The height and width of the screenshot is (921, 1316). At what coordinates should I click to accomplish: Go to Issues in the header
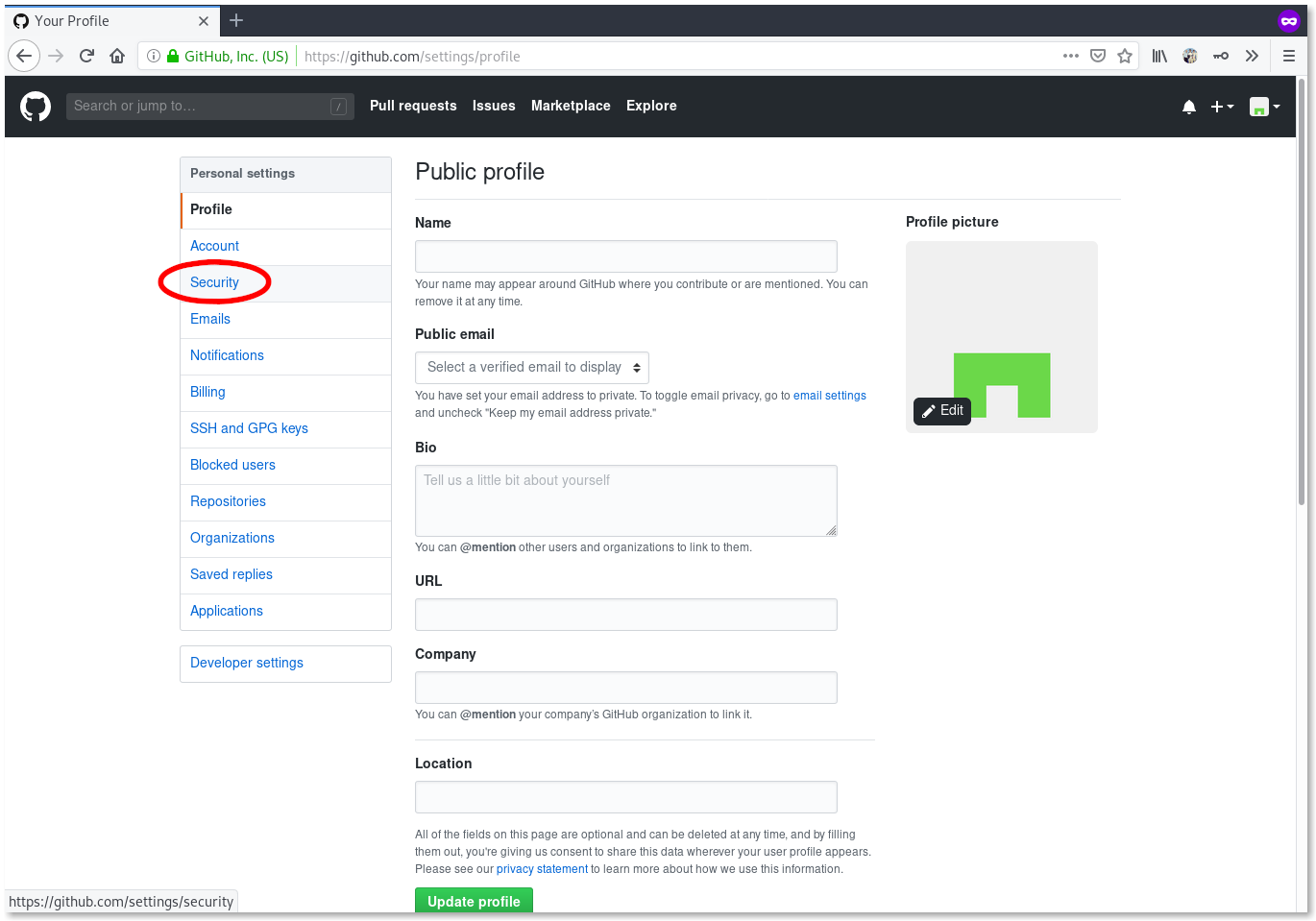pos(494,106)
